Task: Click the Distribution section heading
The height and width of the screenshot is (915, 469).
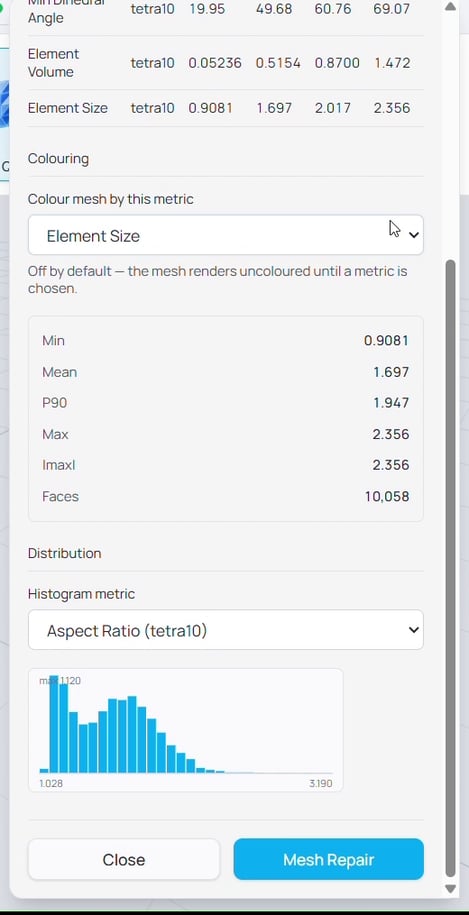Action: coord(64,553)
